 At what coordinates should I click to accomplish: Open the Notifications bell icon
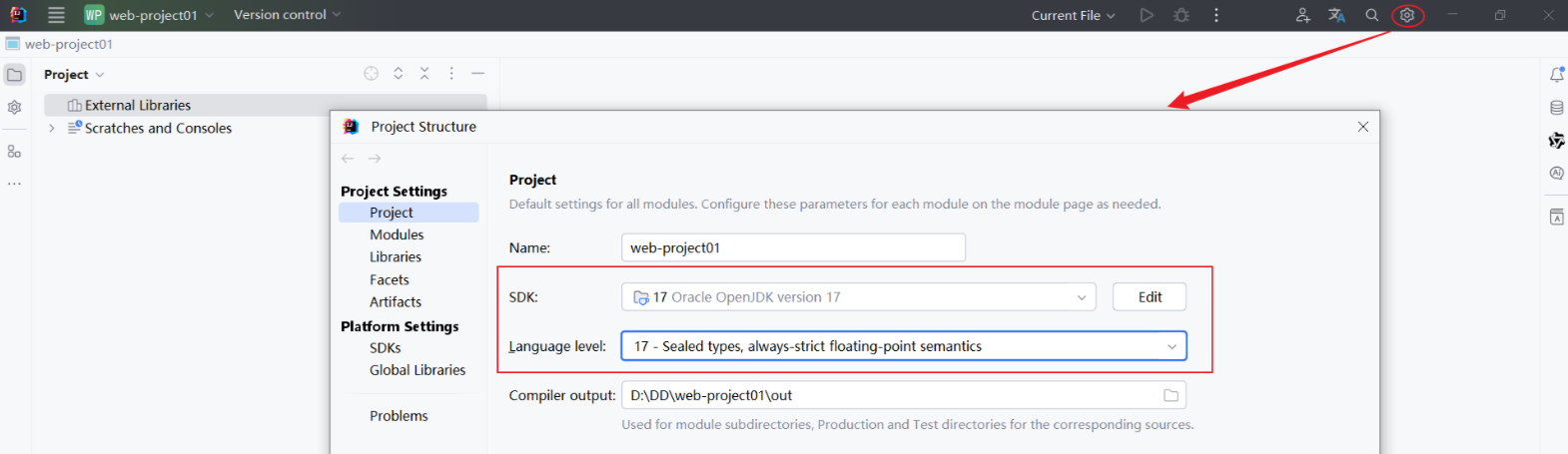(x=1556, y=75)
